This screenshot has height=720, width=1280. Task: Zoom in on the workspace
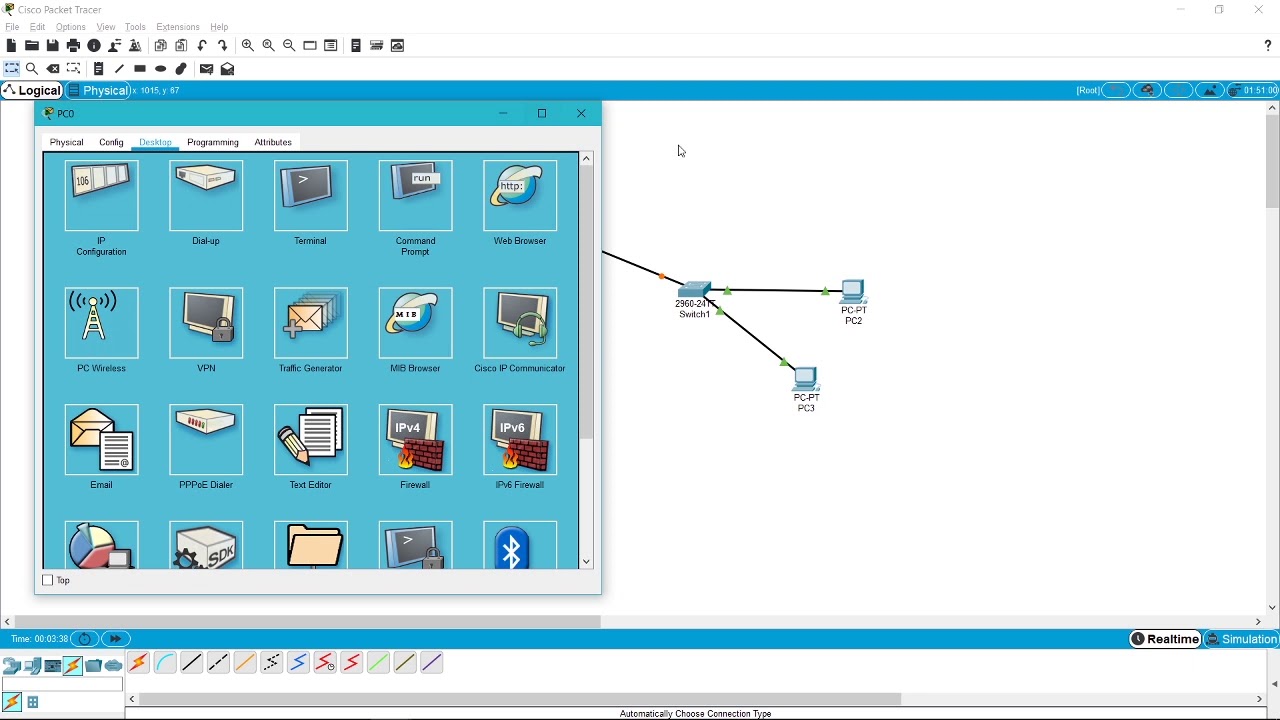click(x=248, y=46)
